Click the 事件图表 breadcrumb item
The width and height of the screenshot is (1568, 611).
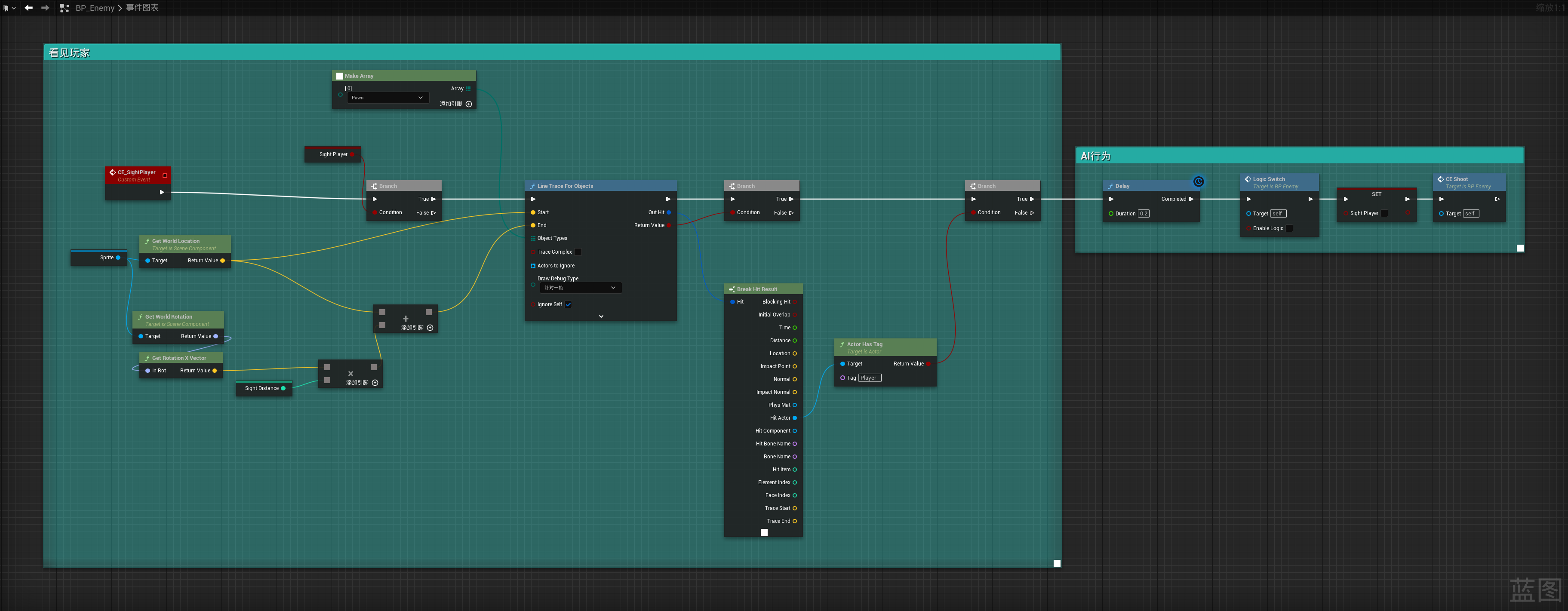(x=142, y=8)
